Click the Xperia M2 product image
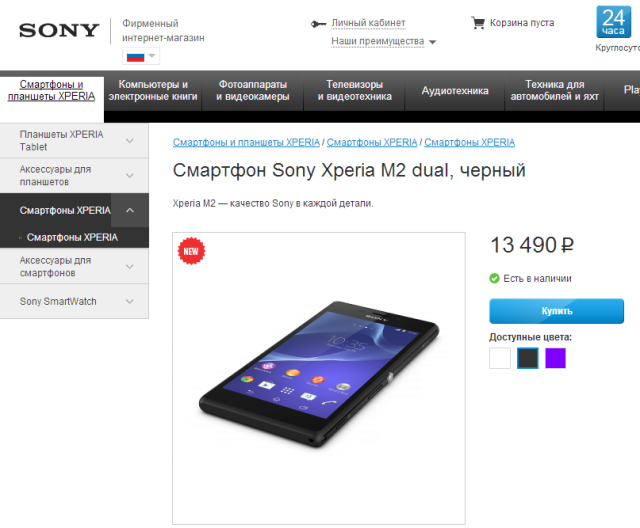The height and width of the screenshot is (528, 640). (319, 378)
